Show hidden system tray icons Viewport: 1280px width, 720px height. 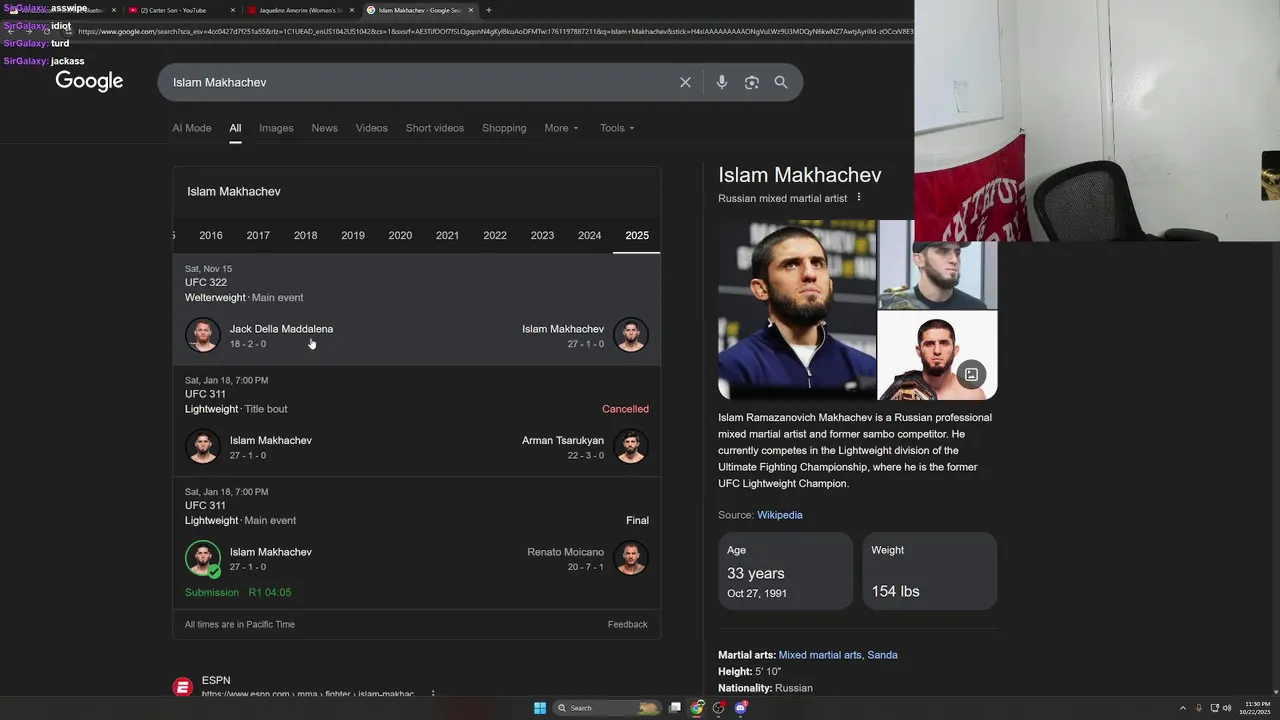pos(1183,708)
